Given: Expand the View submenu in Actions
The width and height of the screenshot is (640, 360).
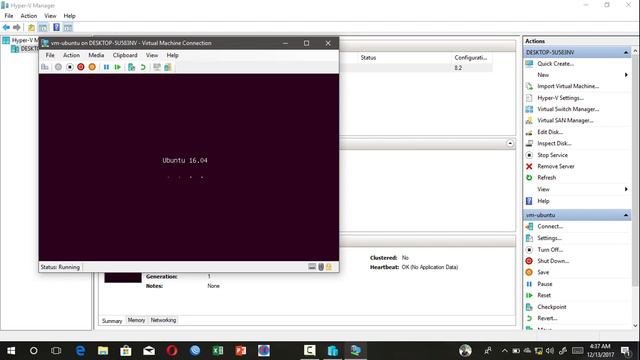Looking at the screenshot, I should coord(626,189).
